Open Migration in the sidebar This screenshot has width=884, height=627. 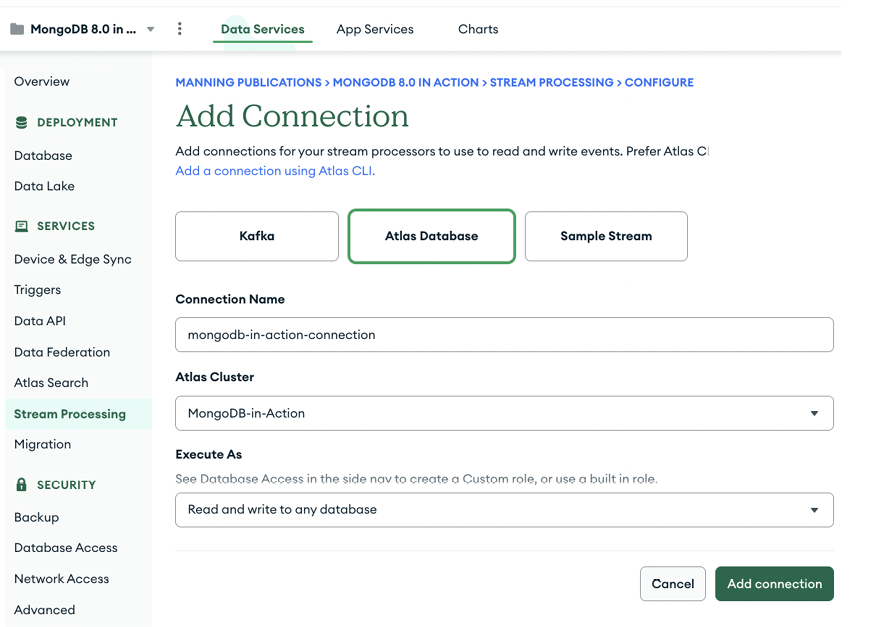[x=42, y=444]
